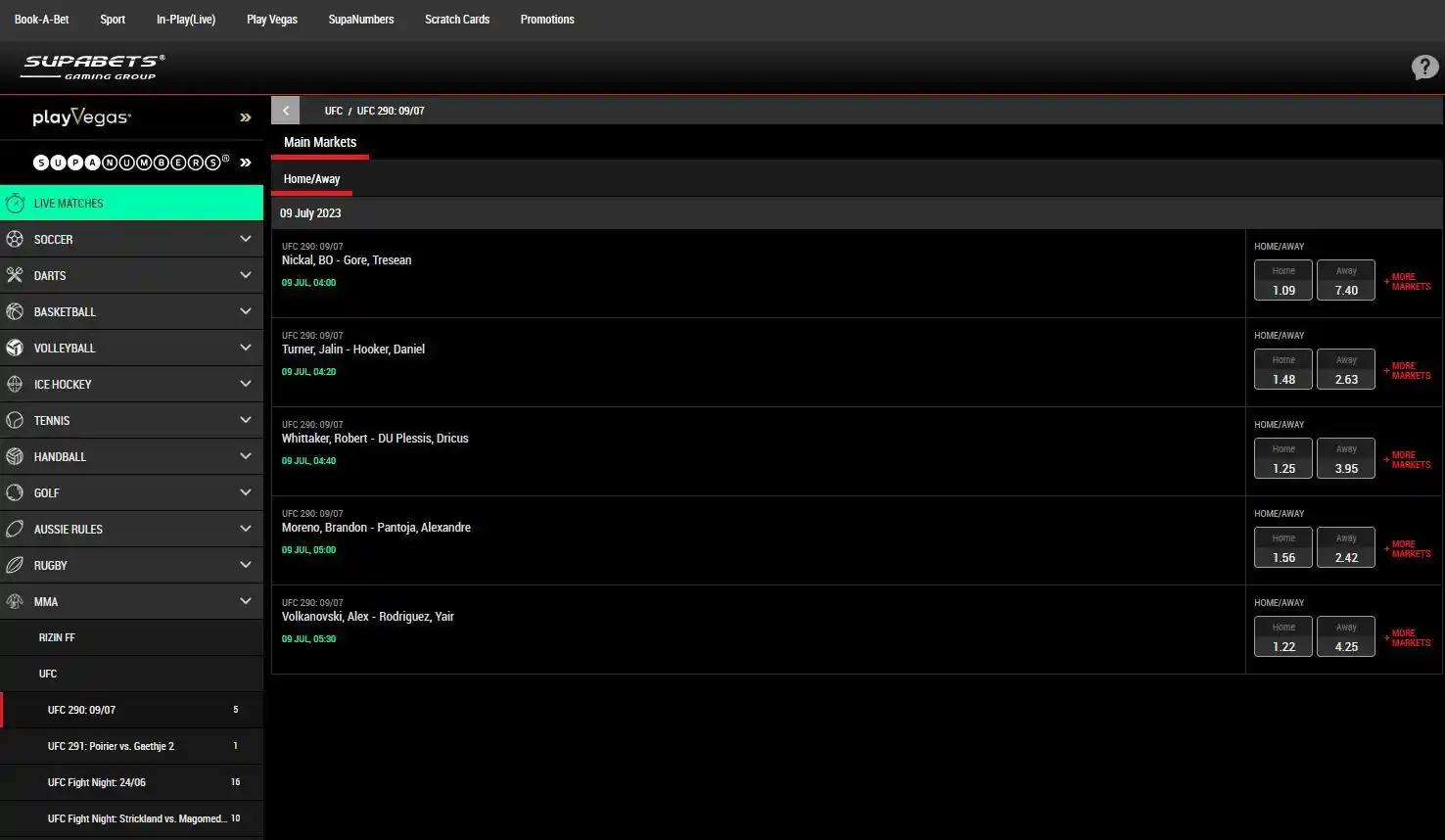Open the help question mark icon
This screenshot has width=1445, height=840.
pyautogui.click(x=1424, y=67)
